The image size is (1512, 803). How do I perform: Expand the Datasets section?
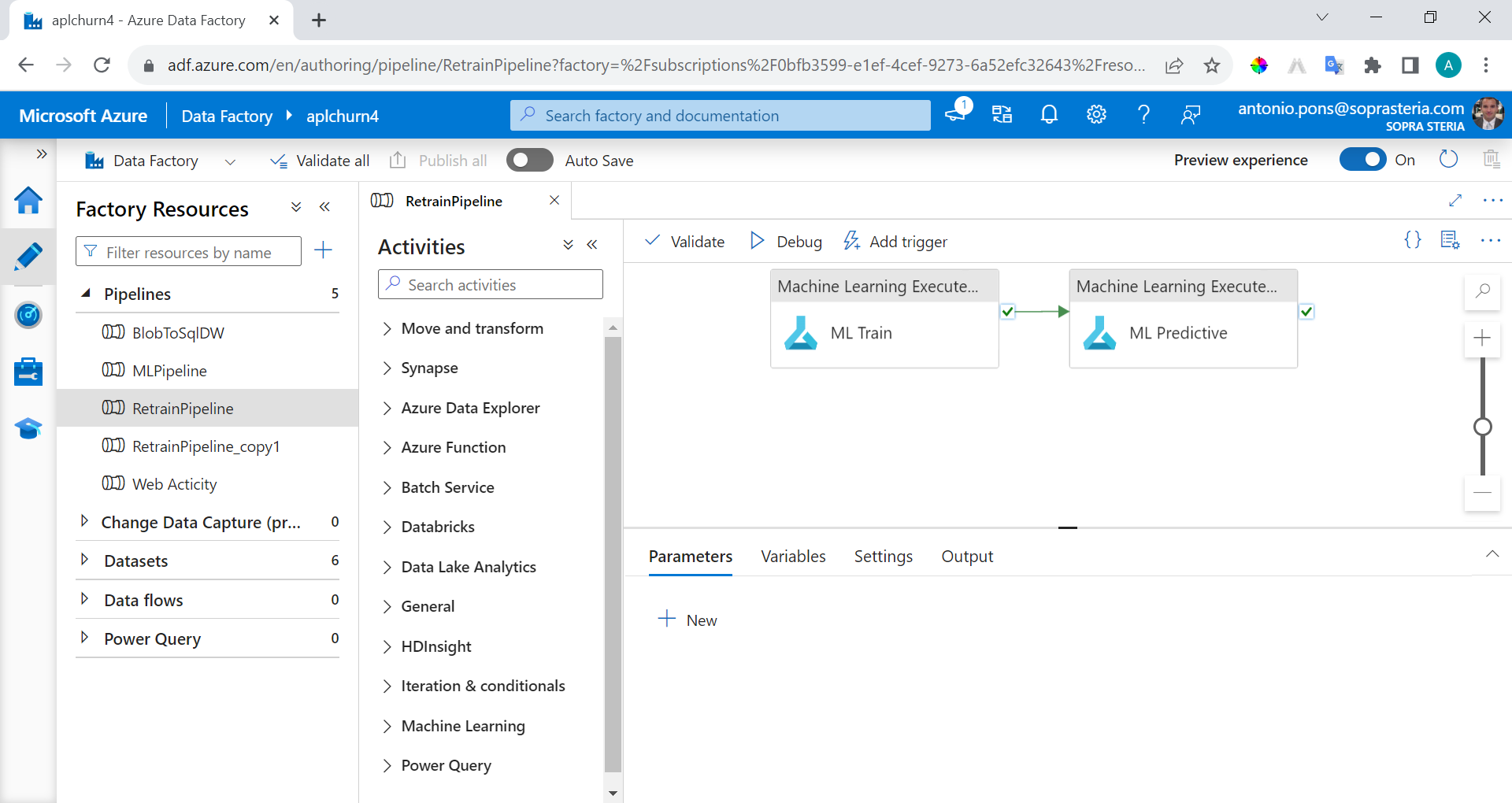(86, 561)
